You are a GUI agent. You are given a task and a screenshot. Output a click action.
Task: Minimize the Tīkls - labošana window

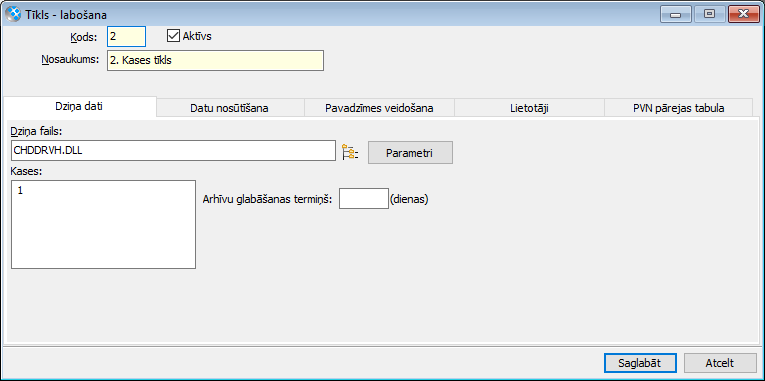tap(676, 14)
